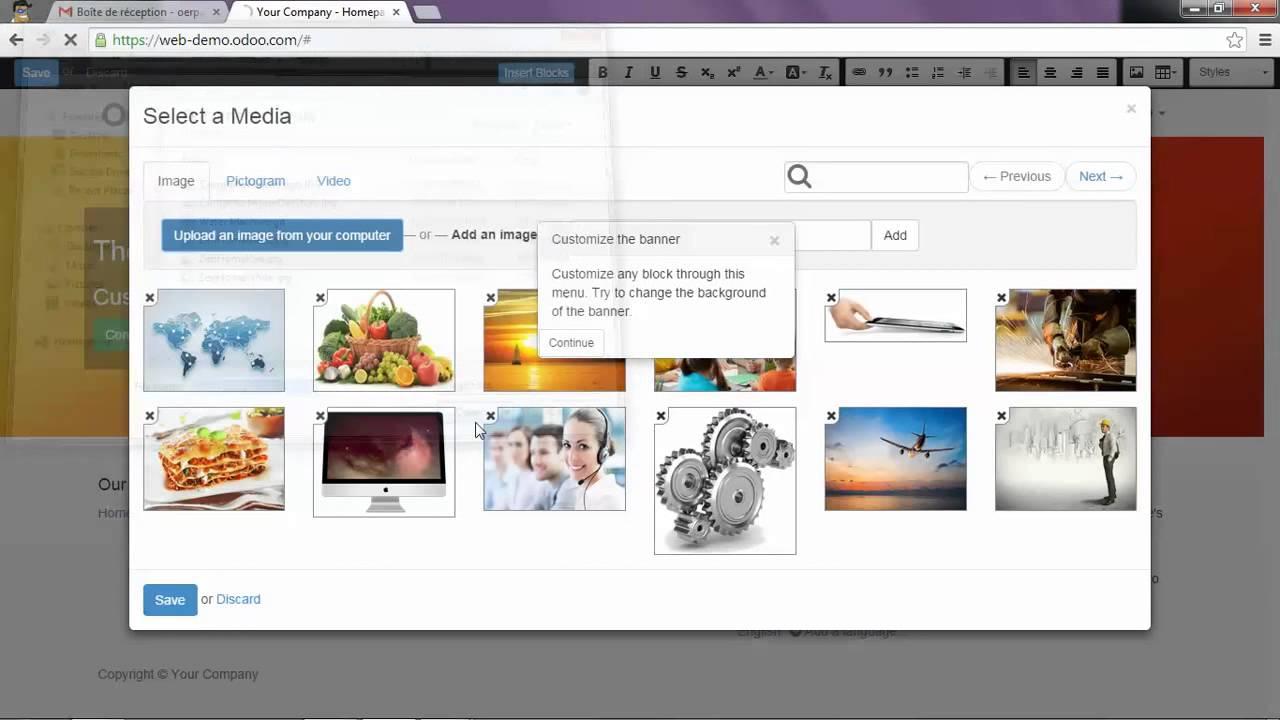Viewport: 1280px width, 720px height.
Task: Click the Discard link in the dialog
Action: point(238,599)
